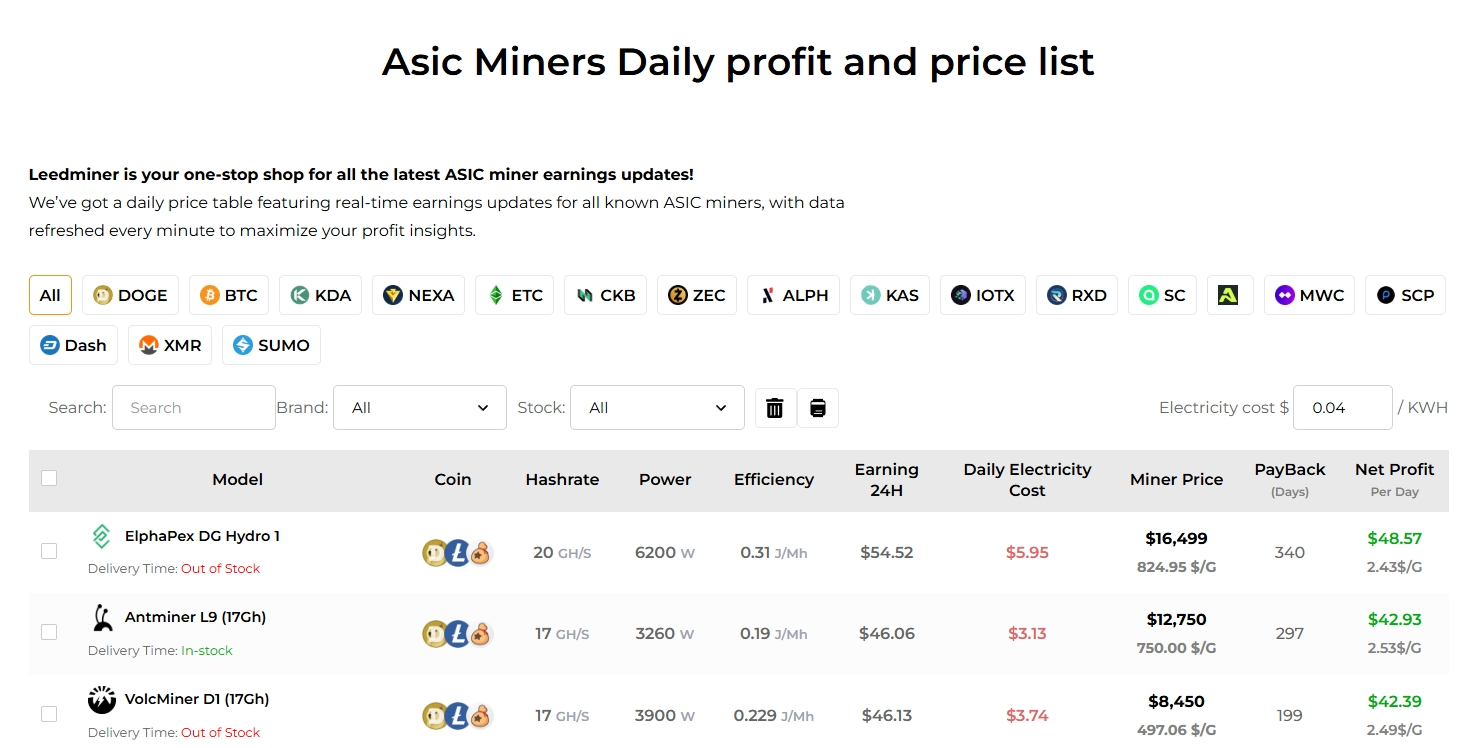
Task: Select the green A coin filter icon
Action: (1230, 294)
